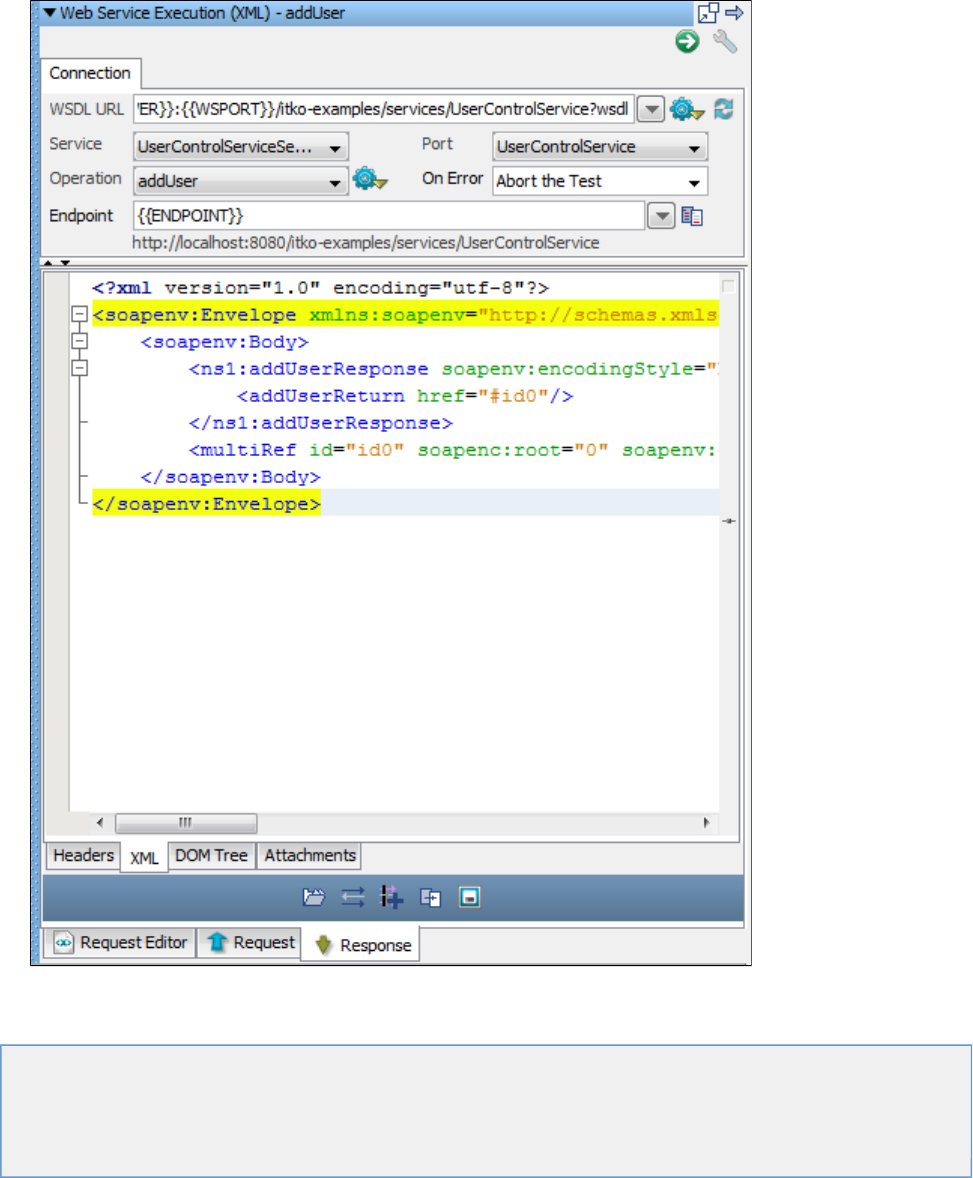The image size is (973, 1178).
Task: Switch to the Headers tab
Action: click(83, 856)
